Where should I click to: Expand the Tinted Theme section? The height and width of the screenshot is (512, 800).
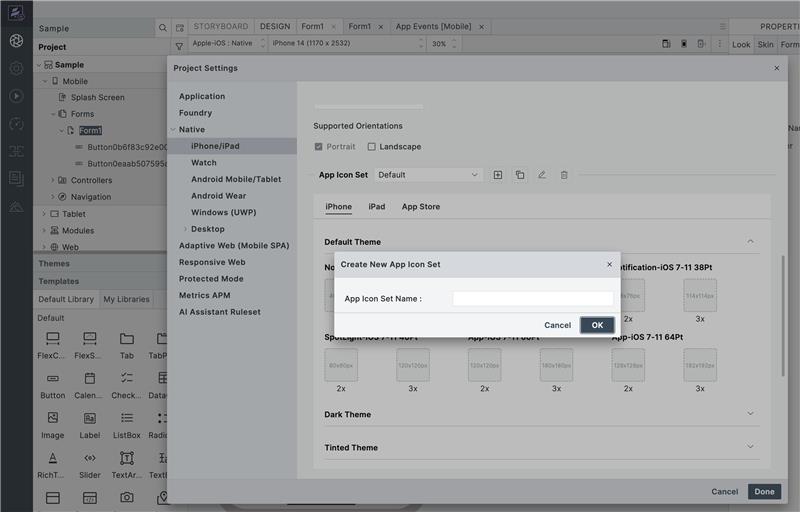pyautogui.click(x=750, y=447)
